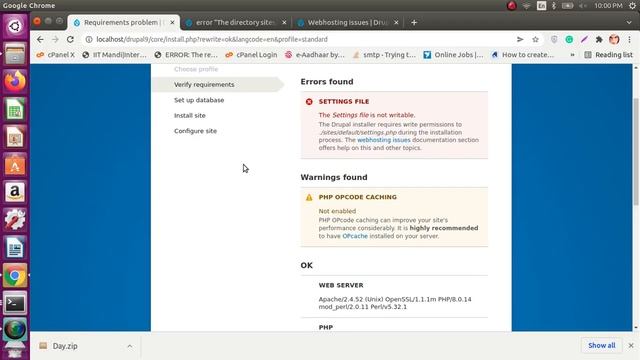This screenshot has height=360, width=640.
Task: Click the purple pen extension icon
Action: click(x=584, y=39)
